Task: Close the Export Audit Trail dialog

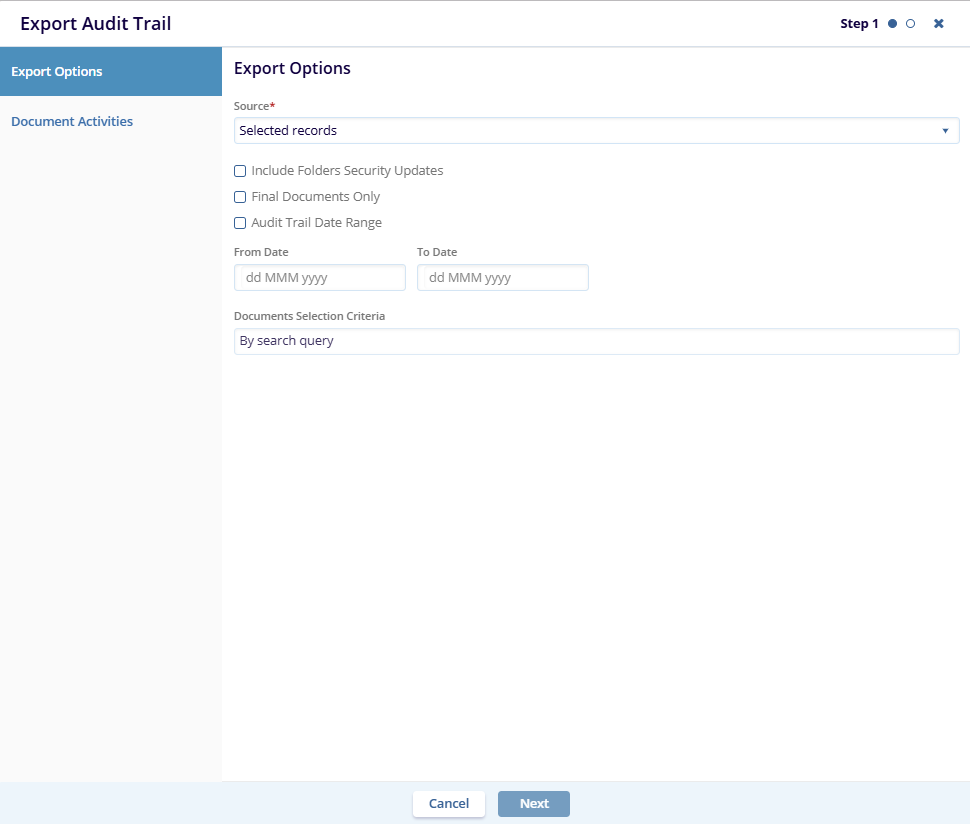Action: [938, 24]
